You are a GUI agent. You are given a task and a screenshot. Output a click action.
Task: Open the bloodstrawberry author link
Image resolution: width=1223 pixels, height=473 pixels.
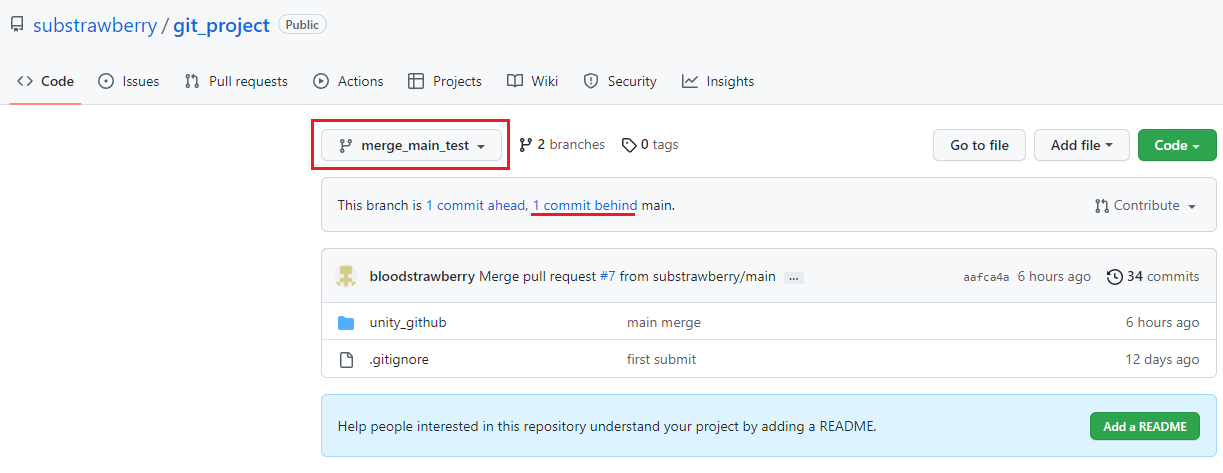point(422,277)
